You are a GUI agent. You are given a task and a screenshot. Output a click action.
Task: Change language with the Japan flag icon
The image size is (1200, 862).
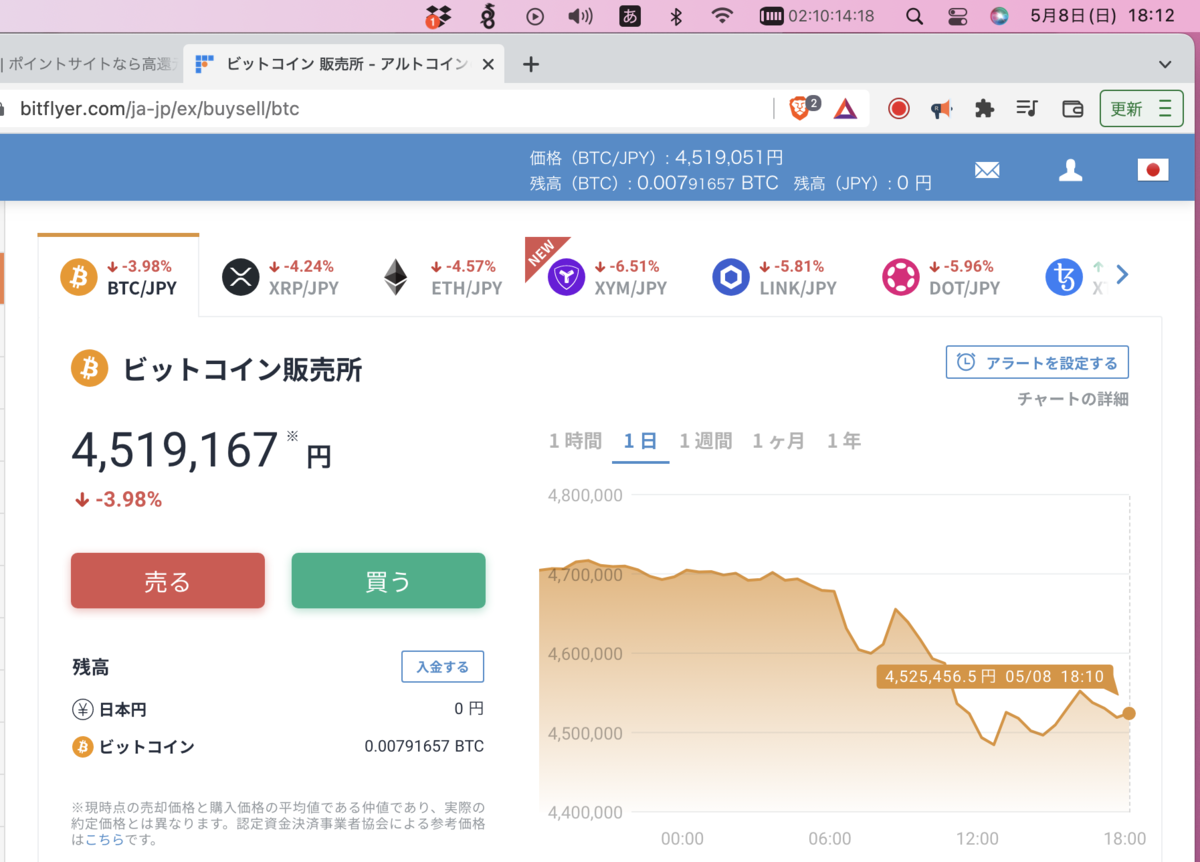[x=1152, y=170]
